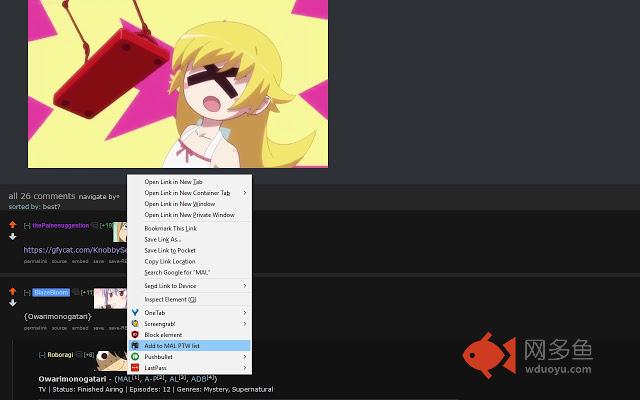The height and width of the screenshot is (400, 640).
Task: Click the Block element shield icon
Action: 135,335
